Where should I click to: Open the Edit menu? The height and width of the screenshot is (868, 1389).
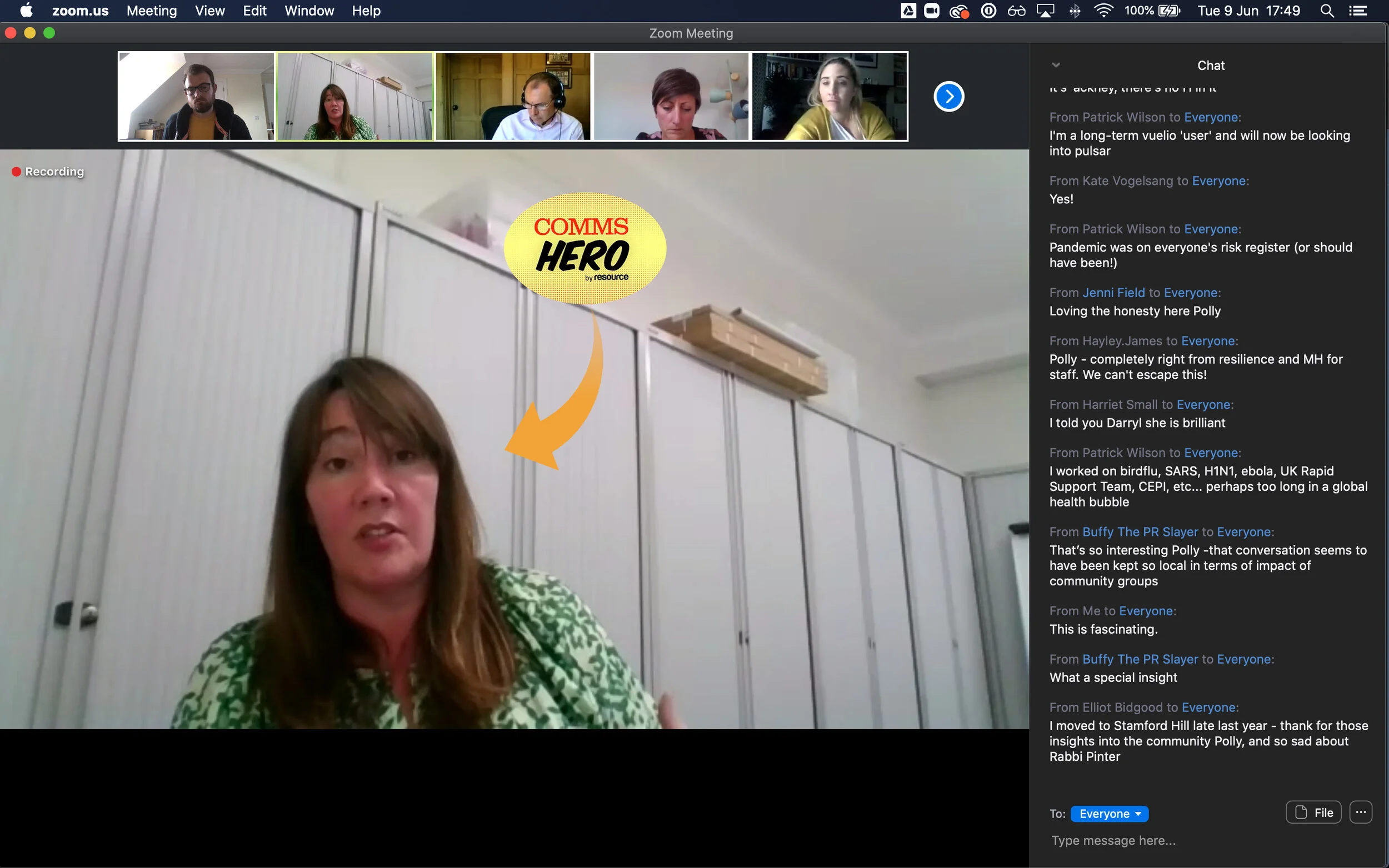click(254, 11)
